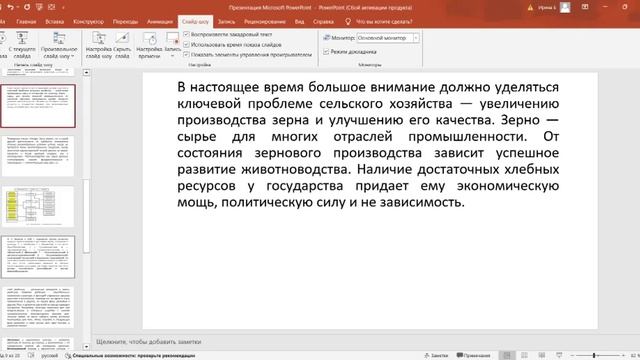640x360 pixels.
Task: Redo the action in Quick Access toolbar
Action: point(27,7)
